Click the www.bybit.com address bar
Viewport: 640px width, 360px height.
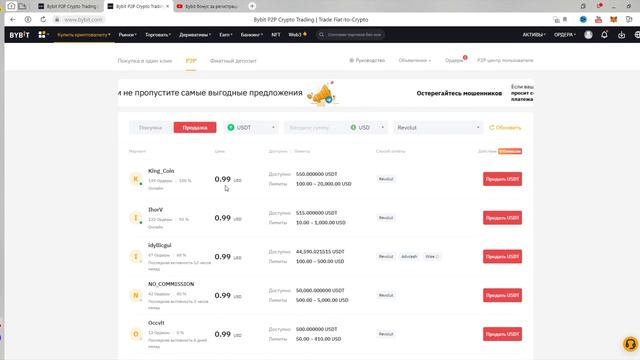point(83,19)
